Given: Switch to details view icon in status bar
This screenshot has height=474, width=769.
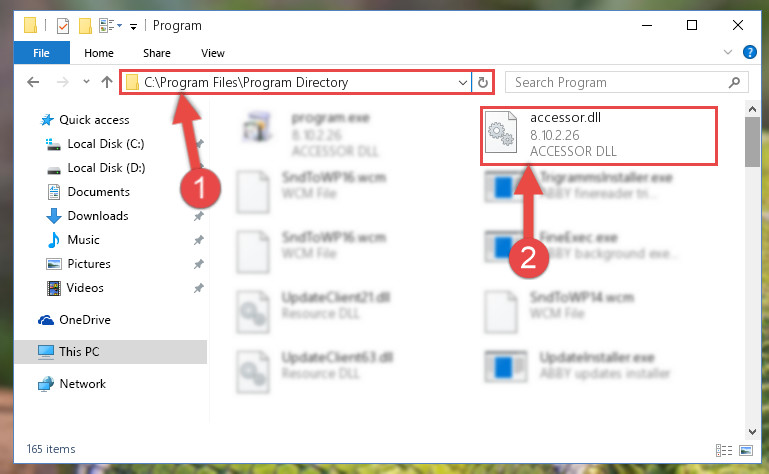Looking at the screenshot, I should tap(724, 450).
